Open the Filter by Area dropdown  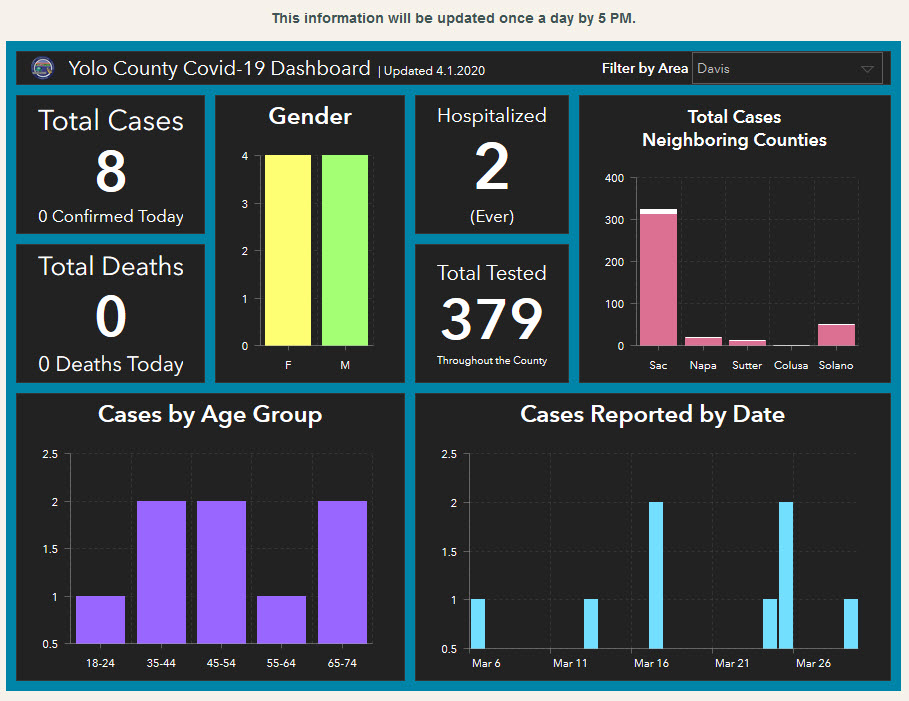787,69
